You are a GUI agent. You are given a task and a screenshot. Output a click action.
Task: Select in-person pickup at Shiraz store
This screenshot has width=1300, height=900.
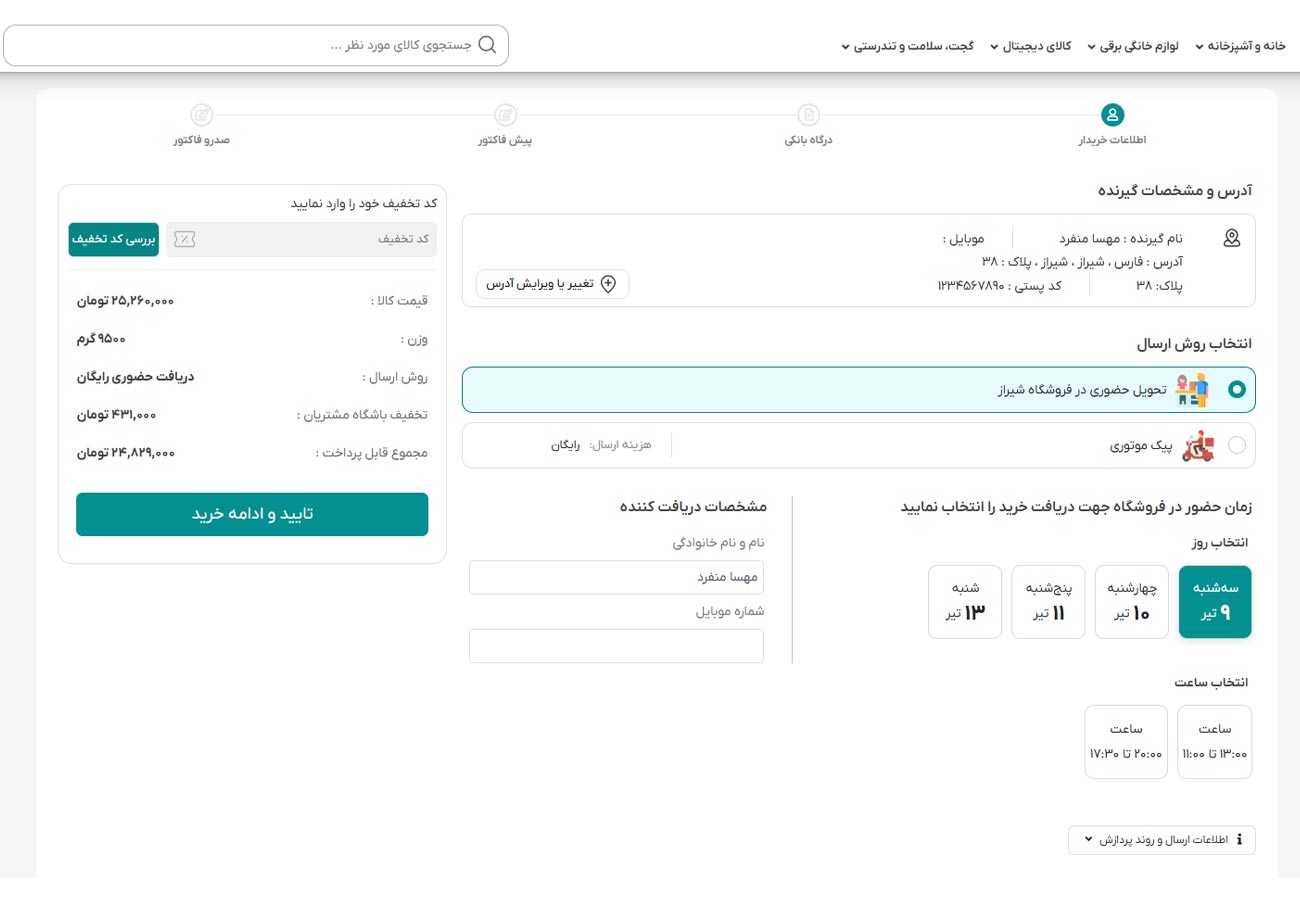tap(858, 390)
